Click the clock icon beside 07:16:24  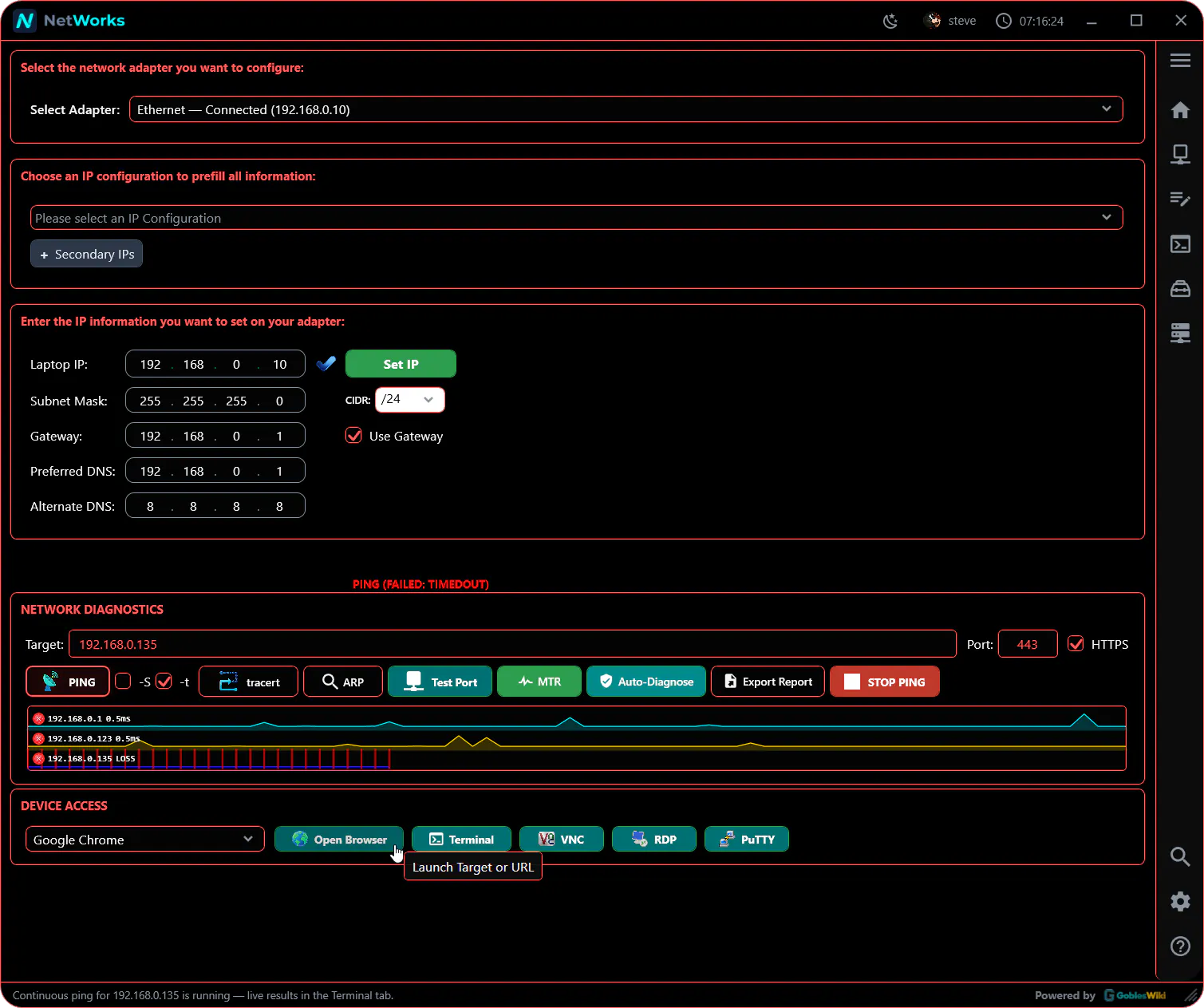click(x=1004, y=21)
